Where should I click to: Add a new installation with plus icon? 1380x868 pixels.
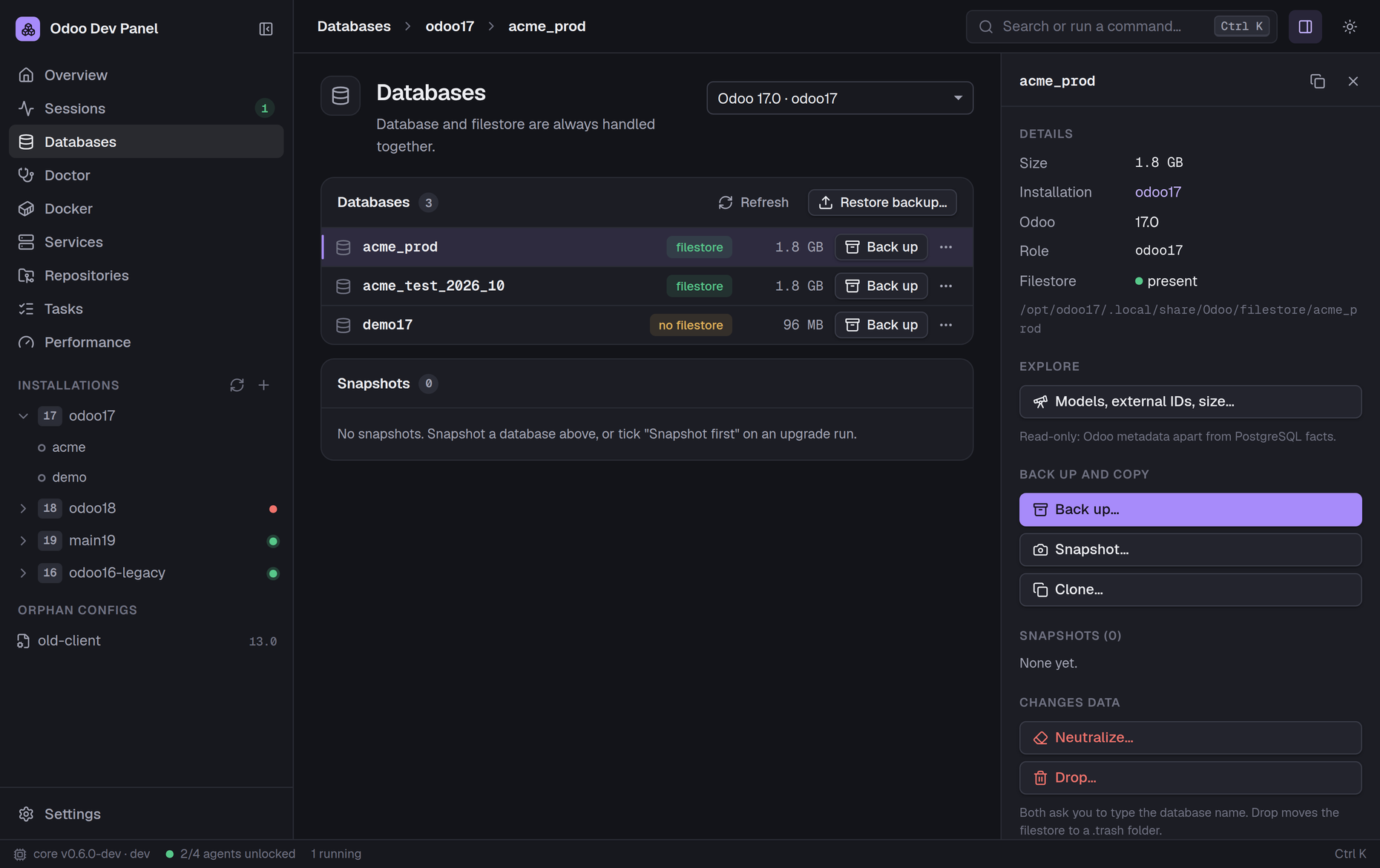pos(263,385)
